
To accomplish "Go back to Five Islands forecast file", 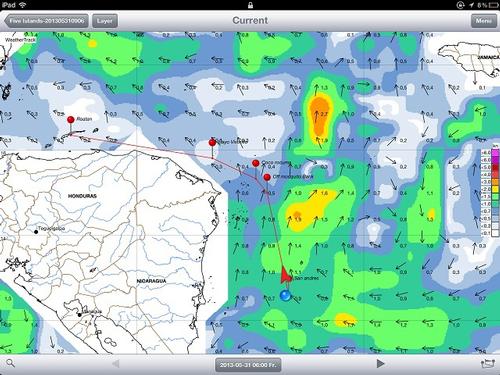I will pos(47,21).
